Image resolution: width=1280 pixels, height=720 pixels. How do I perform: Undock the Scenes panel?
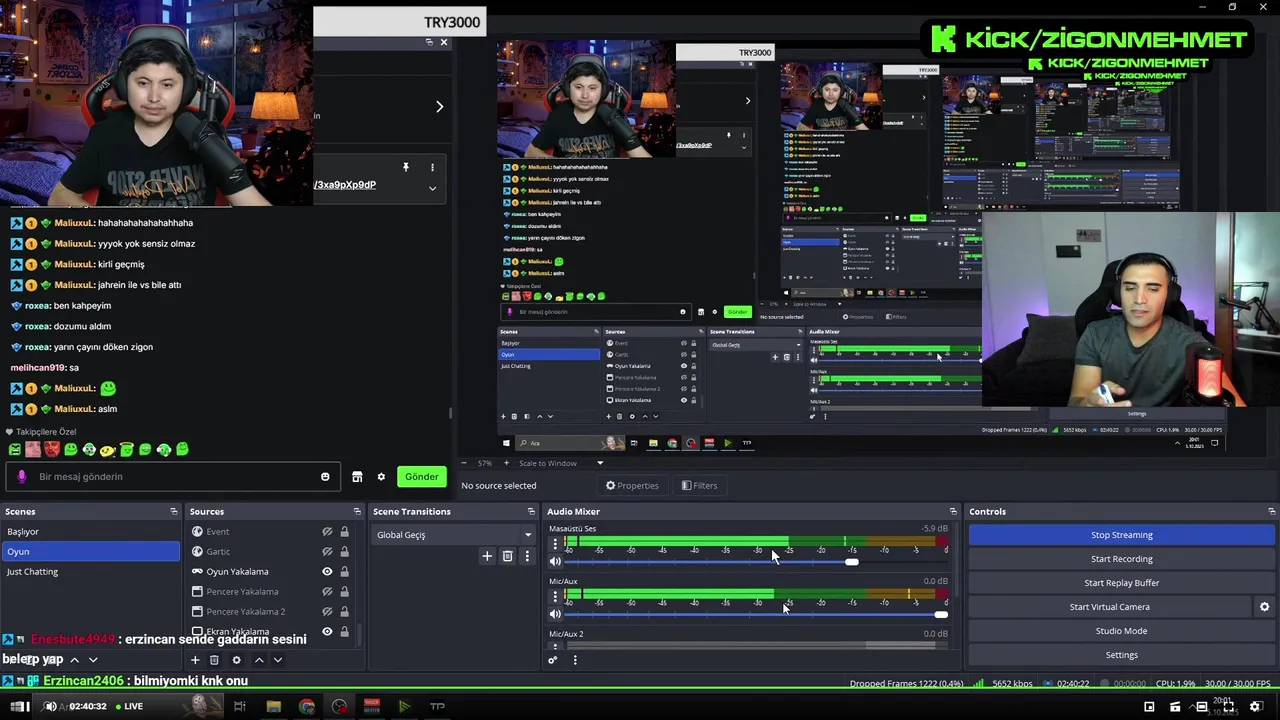click(174, 512)
